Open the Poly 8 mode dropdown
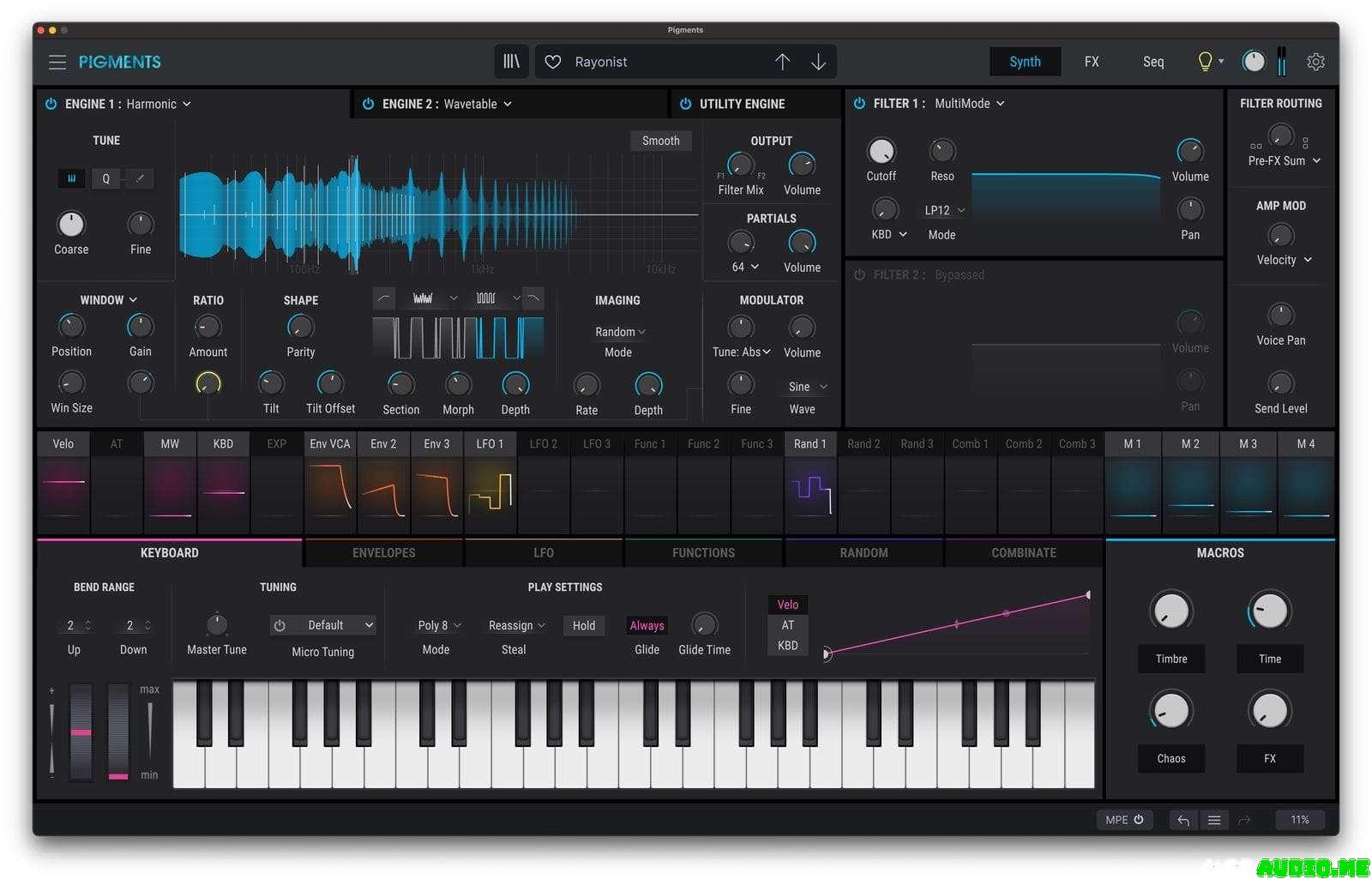The image size is (1372, 879). [439, 625]
